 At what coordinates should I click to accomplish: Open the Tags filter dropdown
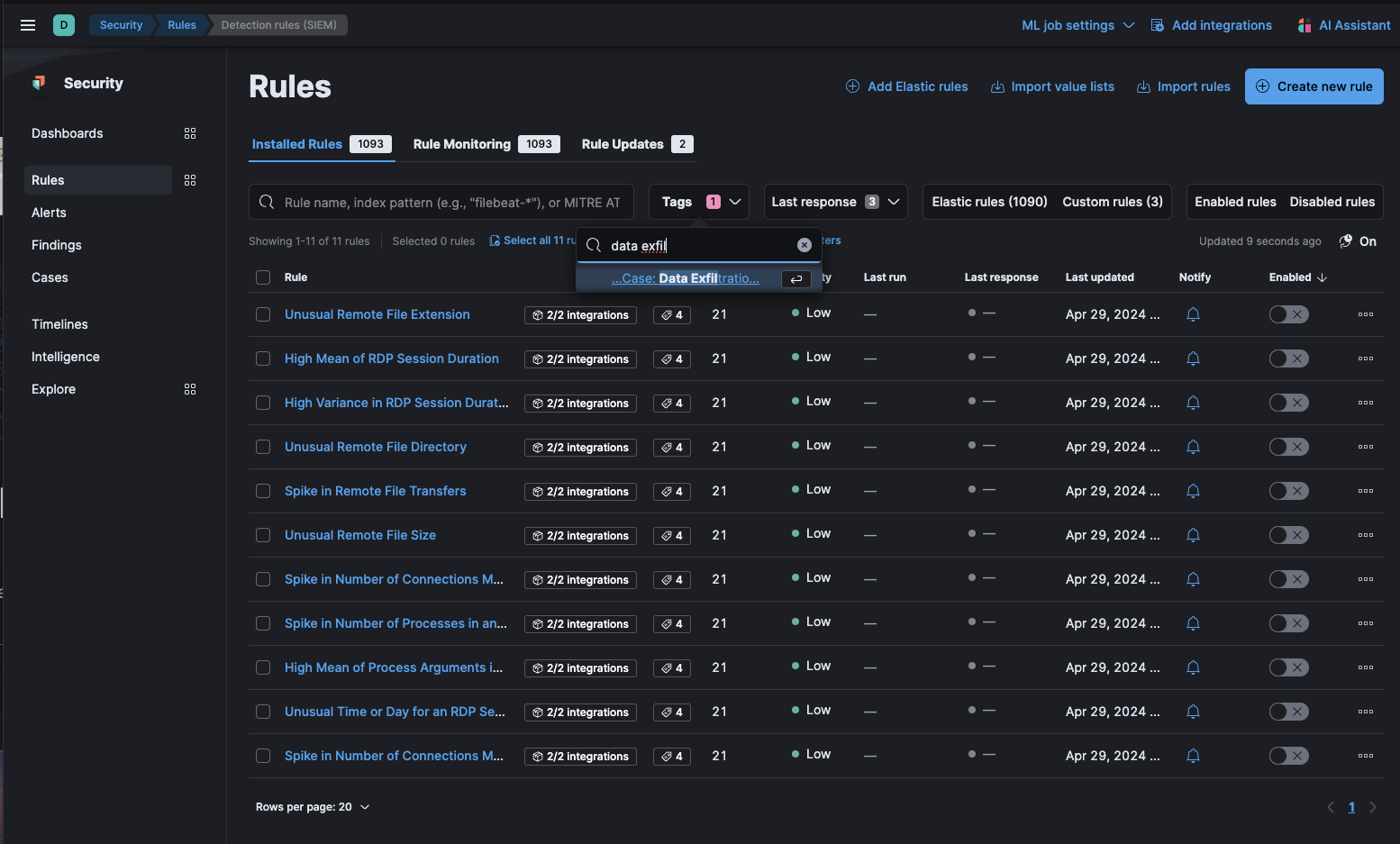(x=698, y=201)
